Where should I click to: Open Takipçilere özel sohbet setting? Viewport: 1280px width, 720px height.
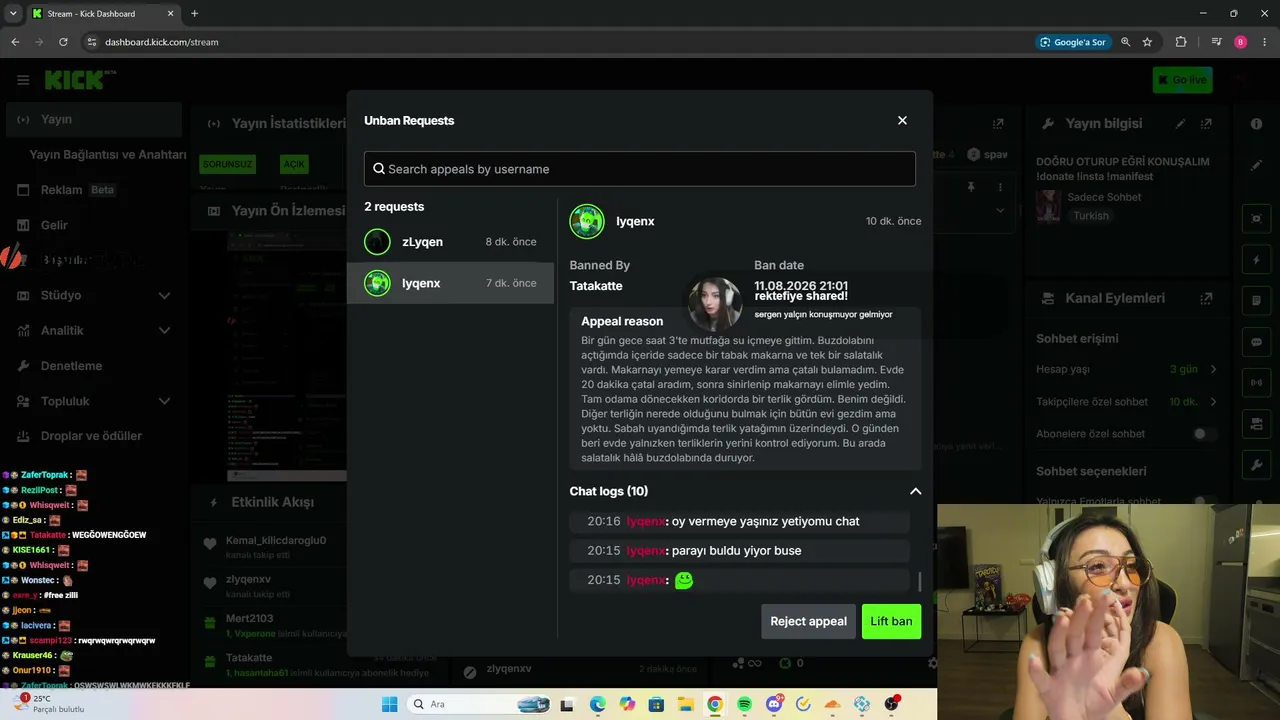pyautogui.click(x=1127, y=401)
